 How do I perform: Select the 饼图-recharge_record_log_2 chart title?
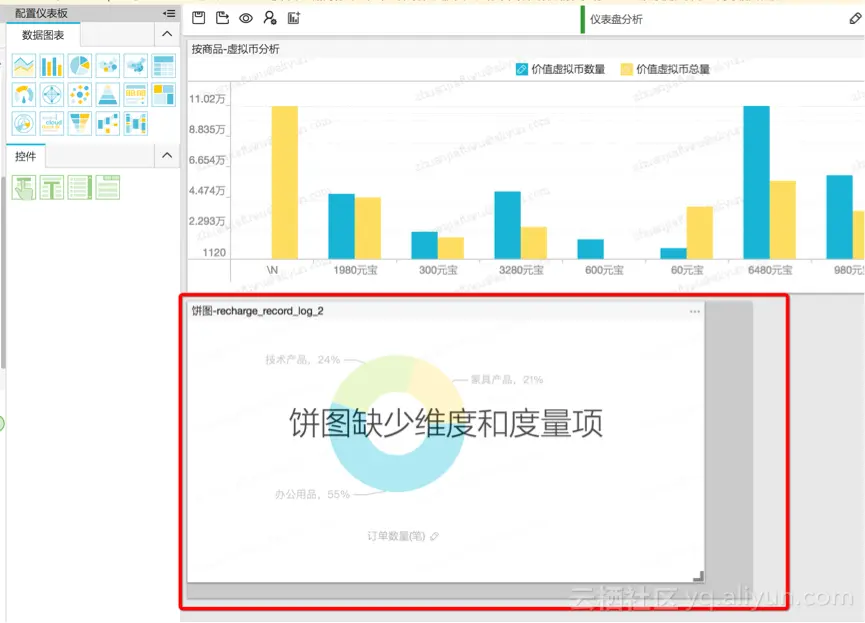click(258, 311)
